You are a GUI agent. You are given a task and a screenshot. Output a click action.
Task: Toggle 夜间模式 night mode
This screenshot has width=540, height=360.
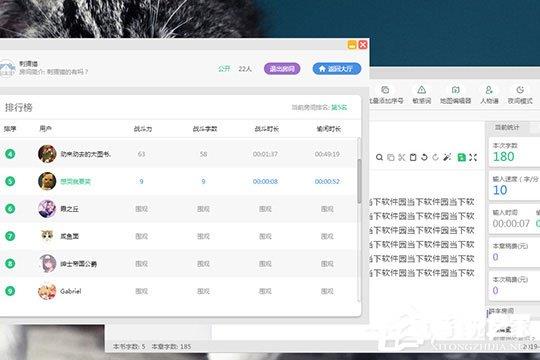coord(520,95)
